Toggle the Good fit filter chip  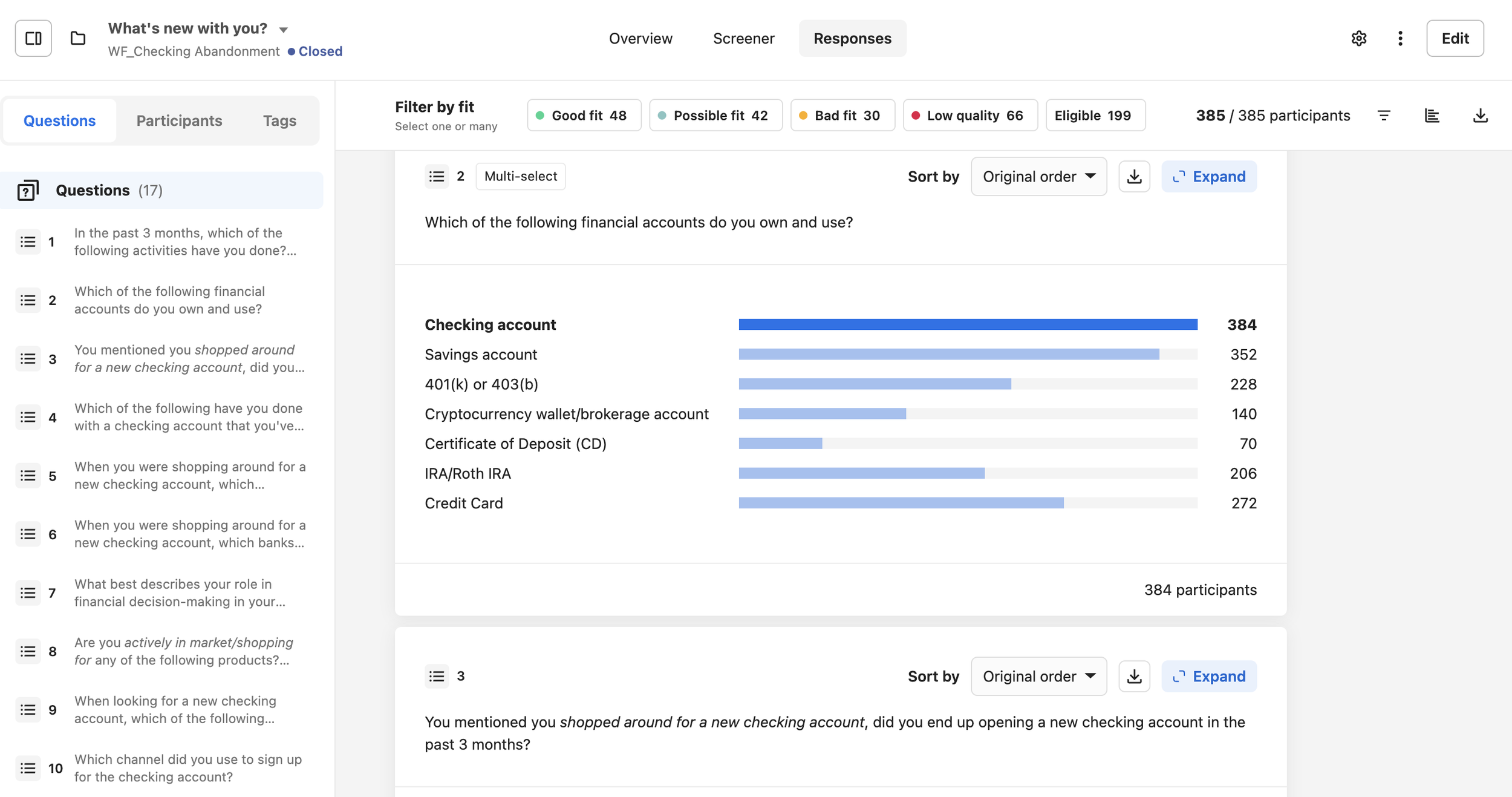[x=584, y=115]
